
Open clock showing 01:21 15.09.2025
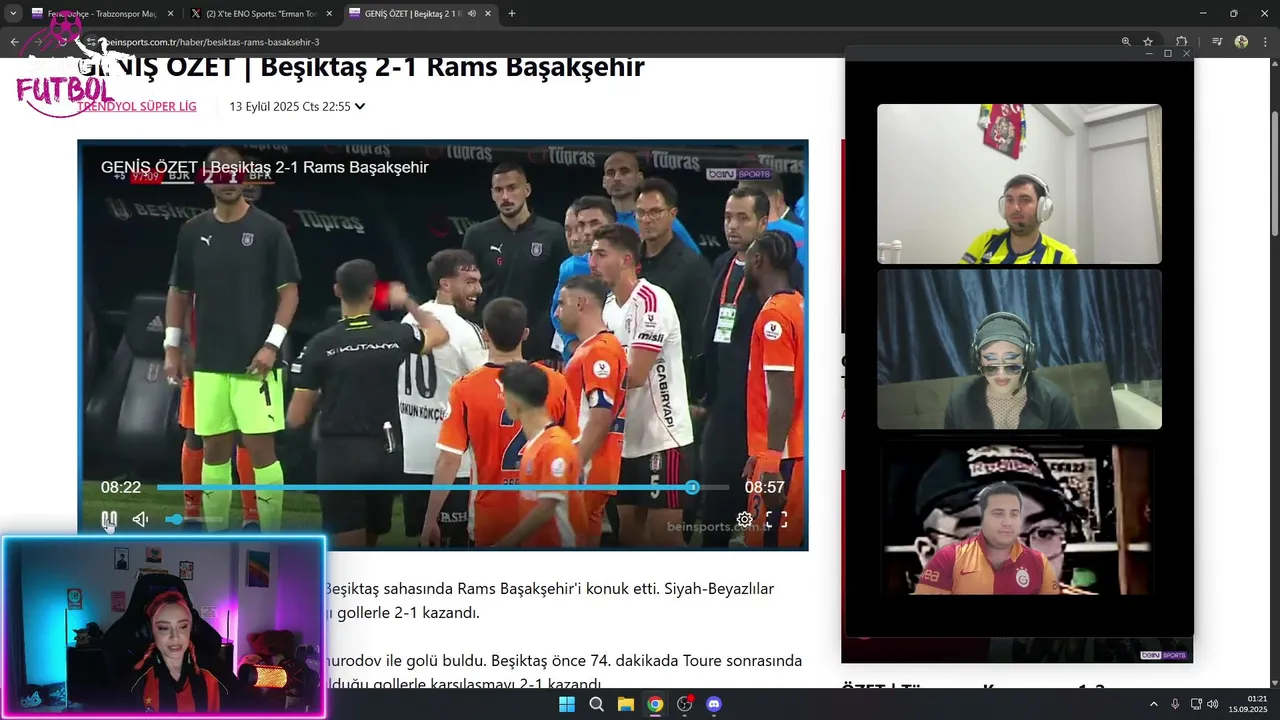click(1248, 704)
